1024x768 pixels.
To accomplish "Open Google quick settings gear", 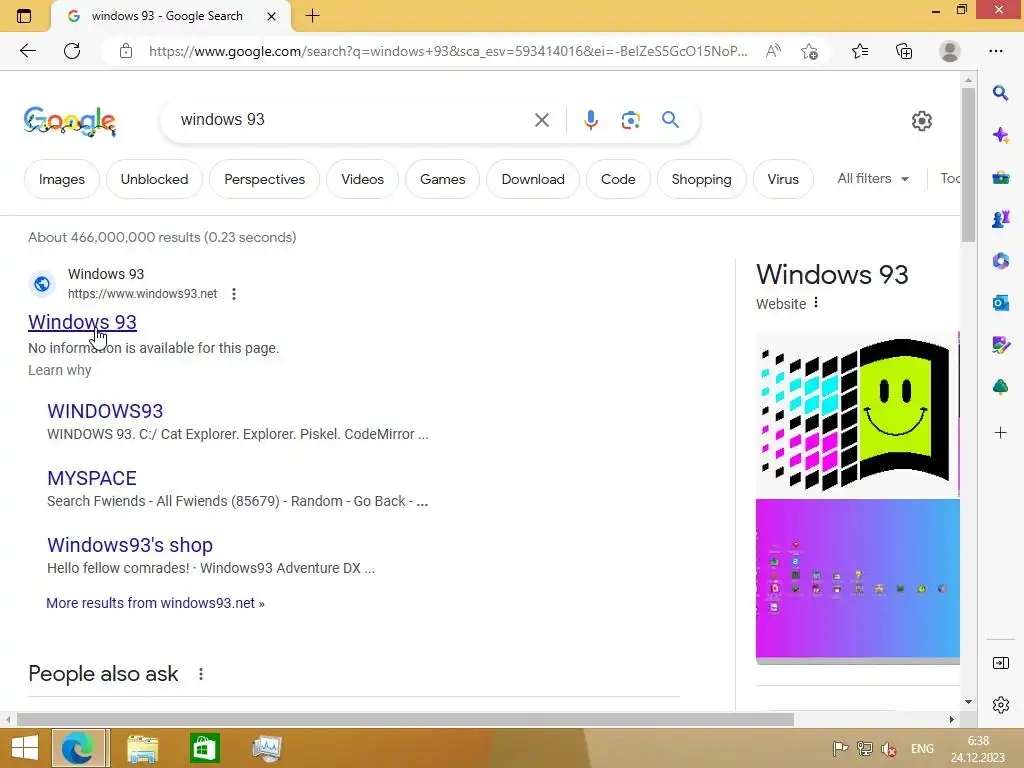I will [x=921, y=121].
